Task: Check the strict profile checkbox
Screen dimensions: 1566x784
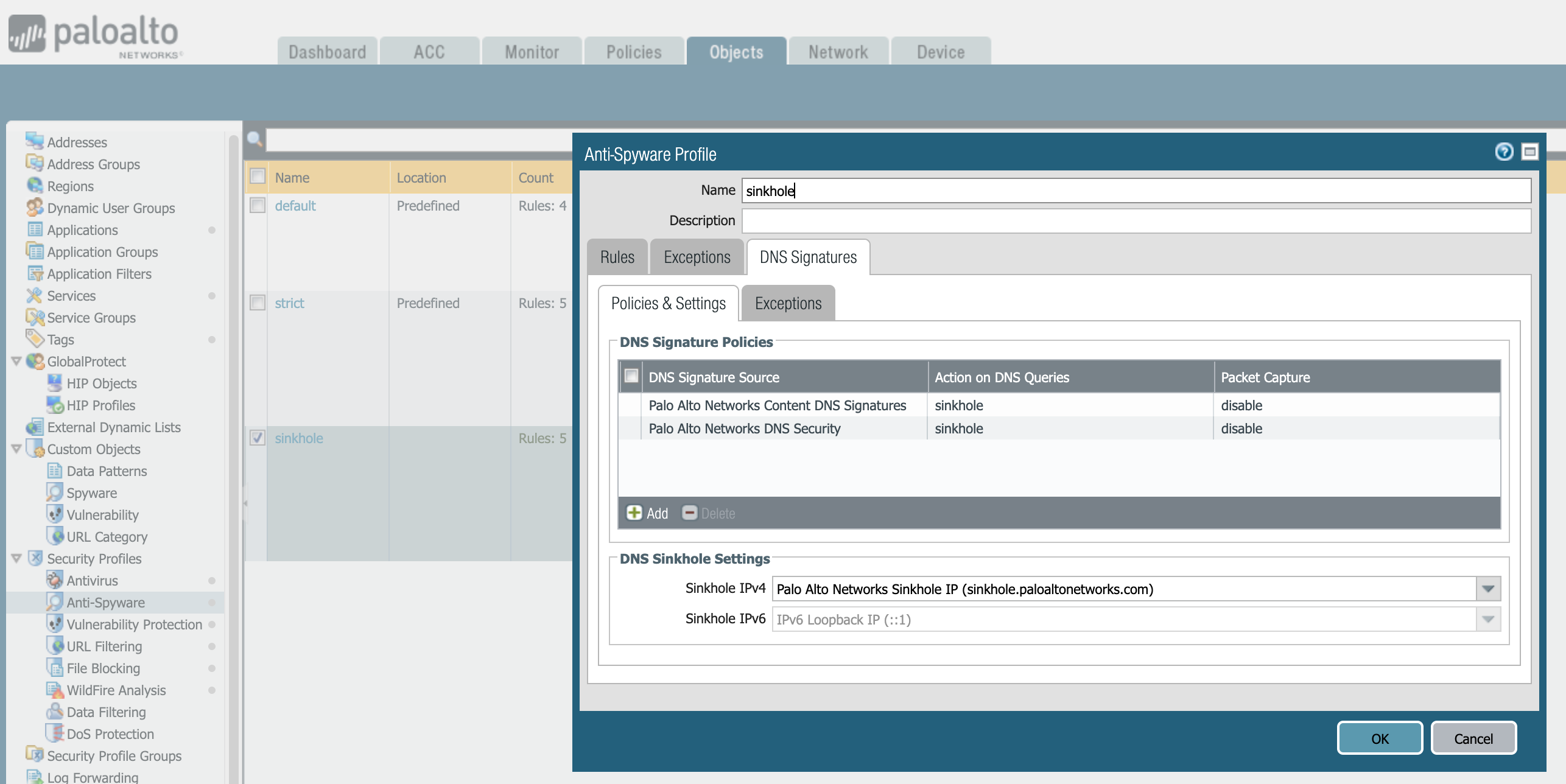Action: [x=258, y=302]
